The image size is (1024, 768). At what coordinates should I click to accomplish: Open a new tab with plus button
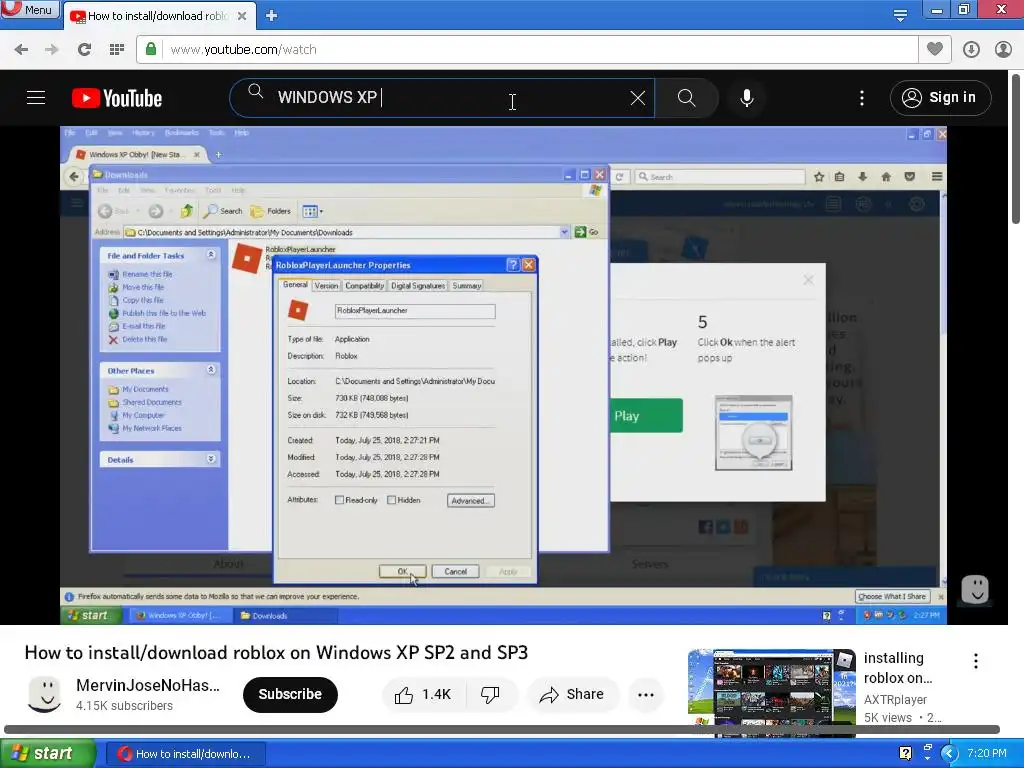tap(272, 16)
